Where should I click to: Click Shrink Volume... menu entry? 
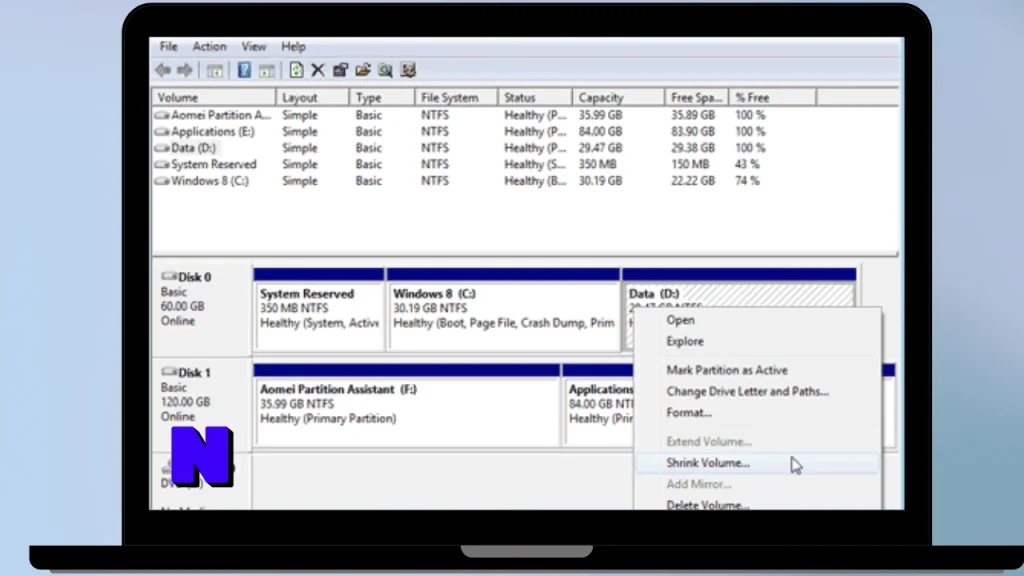coord(758,463)
